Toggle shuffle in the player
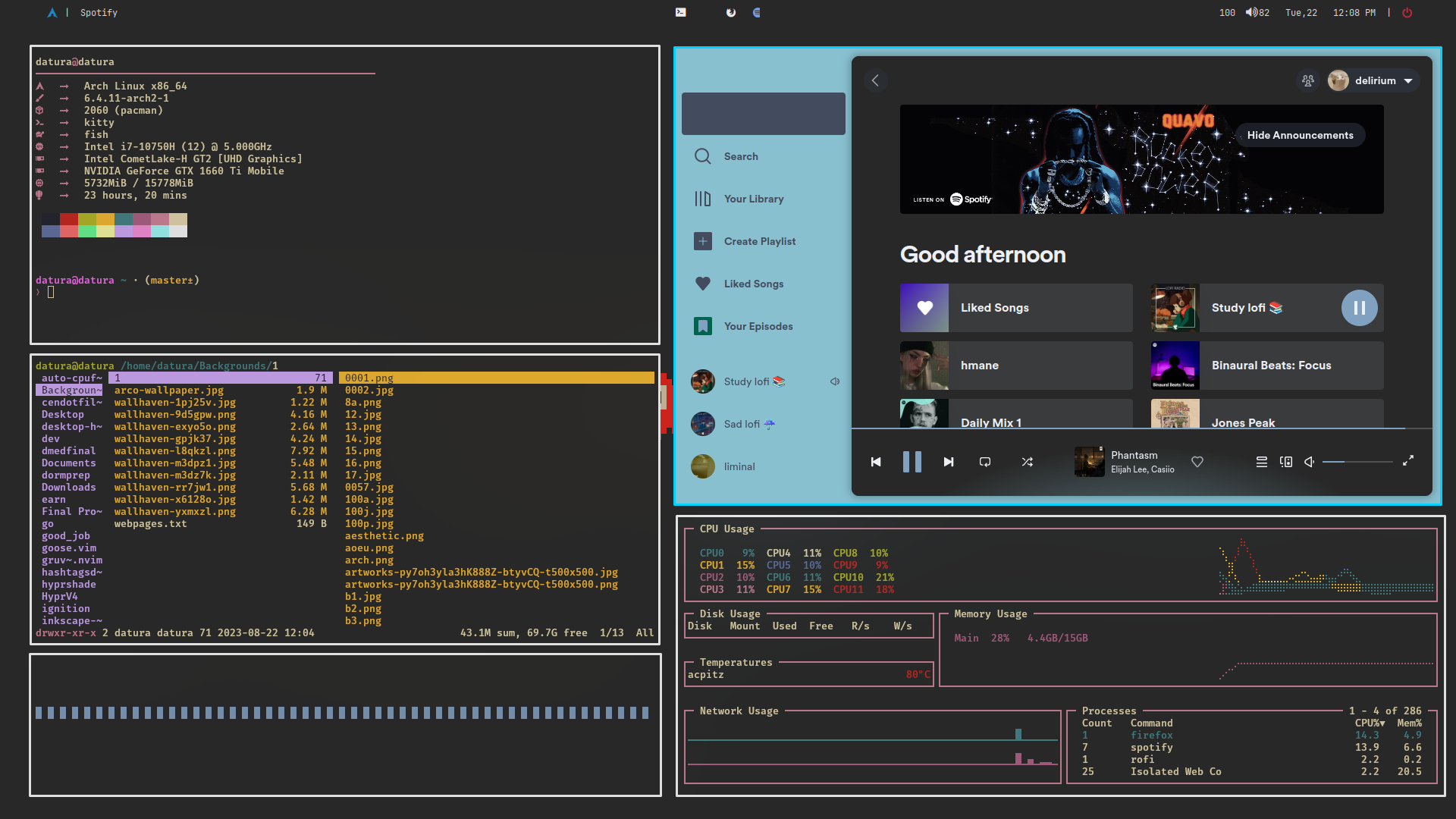The width and height of the screenshot is (1456, 819). tap(1027, 462)
